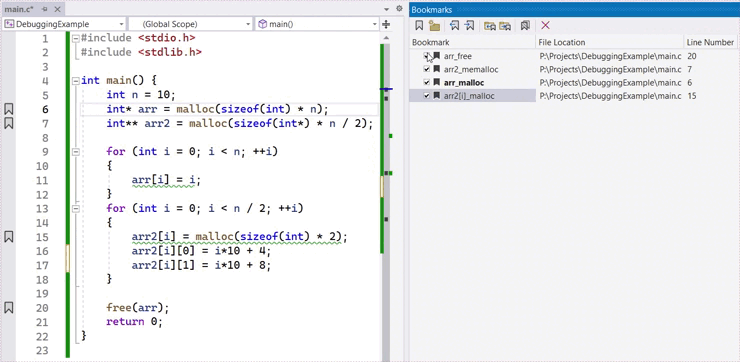Jump to next bookmark in folder

[x=505, y=25]
